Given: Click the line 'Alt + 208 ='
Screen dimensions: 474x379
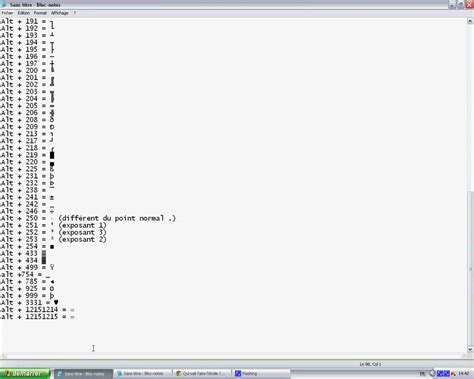Looking at the screenshot, I should coord(27,120).
